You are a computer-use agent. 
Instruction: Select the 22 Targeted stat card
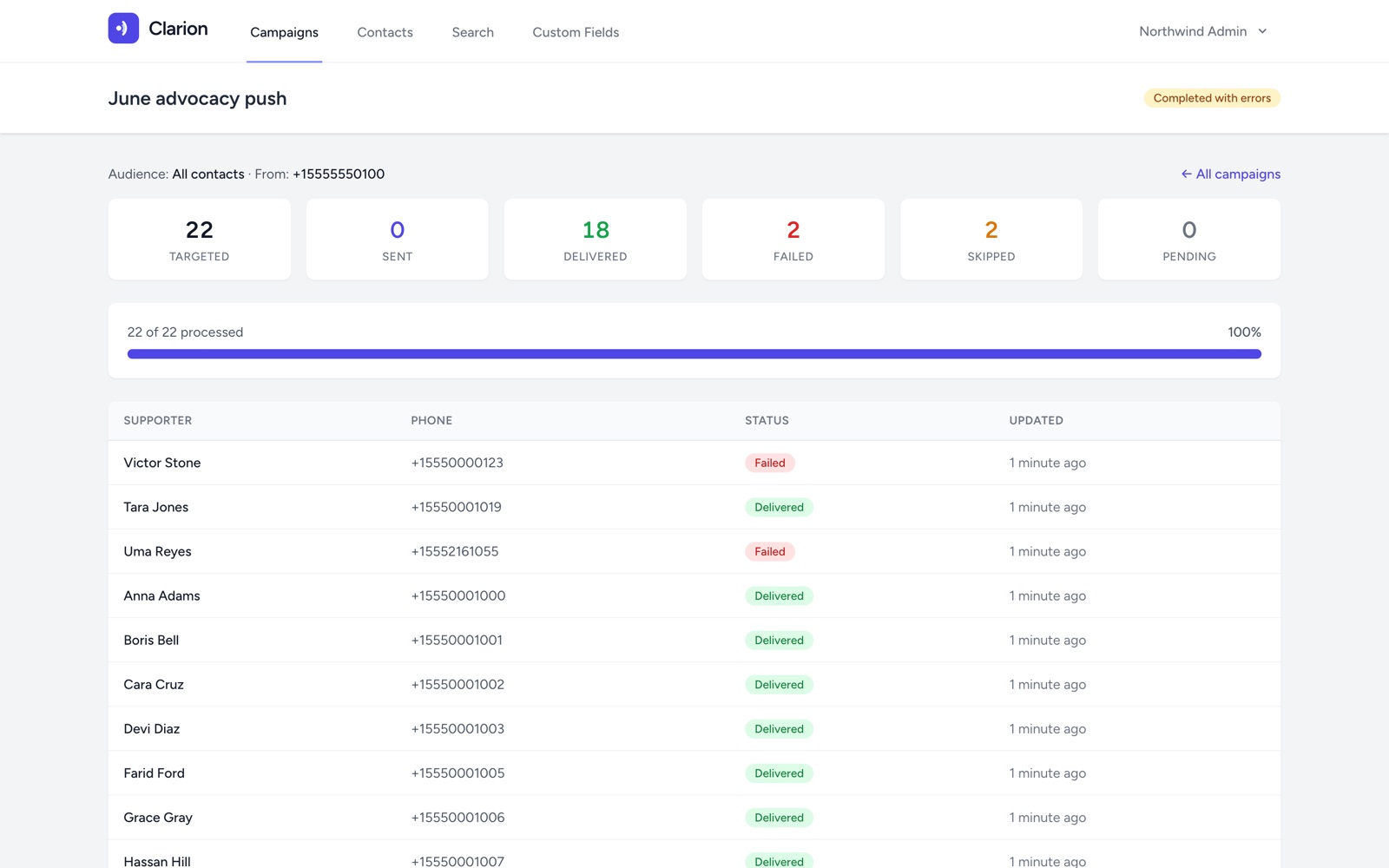tap(199, 240)
